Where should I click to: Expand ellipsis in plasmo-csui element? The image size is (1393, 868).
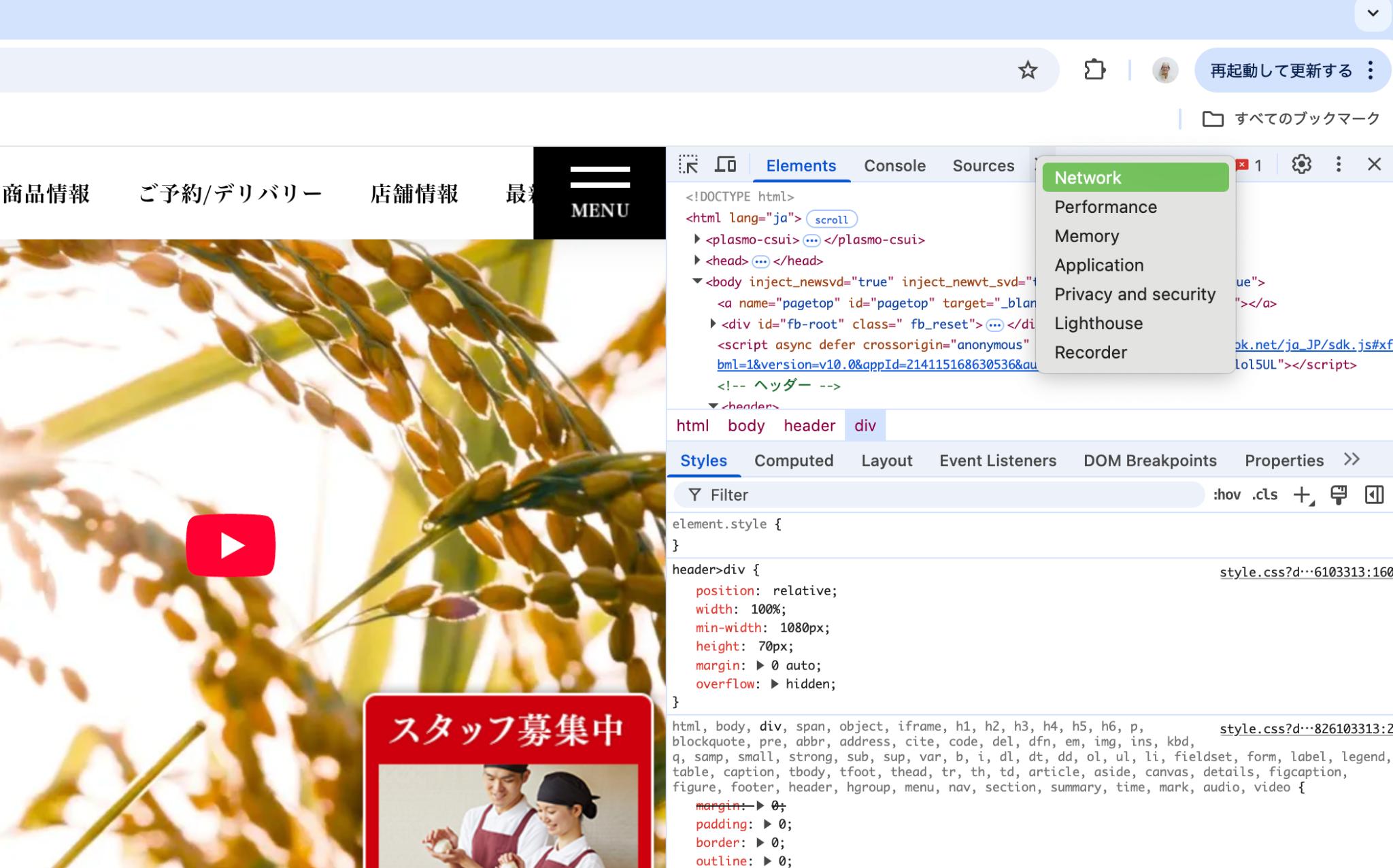coord(811,240)
